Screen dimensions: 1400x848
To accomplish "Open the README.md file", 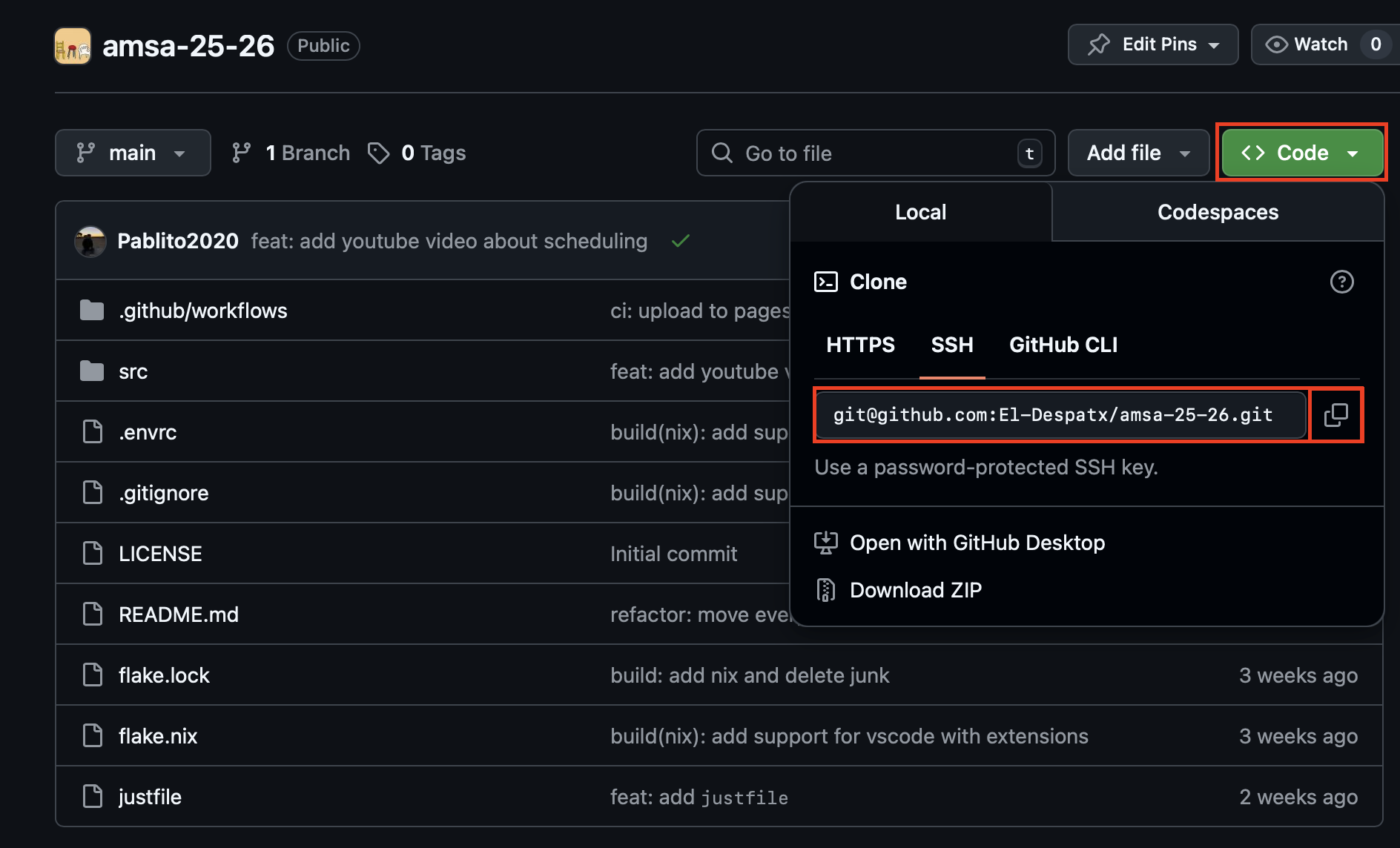I will coord(178,615).
